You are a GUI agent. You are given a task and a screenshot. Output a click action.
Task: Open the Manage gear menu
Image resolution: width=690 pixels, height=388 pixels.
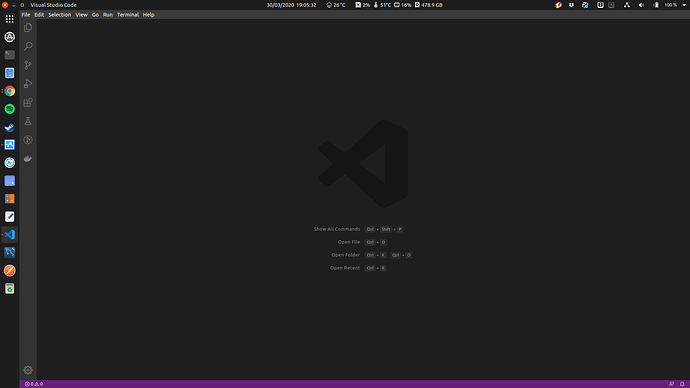28,370
